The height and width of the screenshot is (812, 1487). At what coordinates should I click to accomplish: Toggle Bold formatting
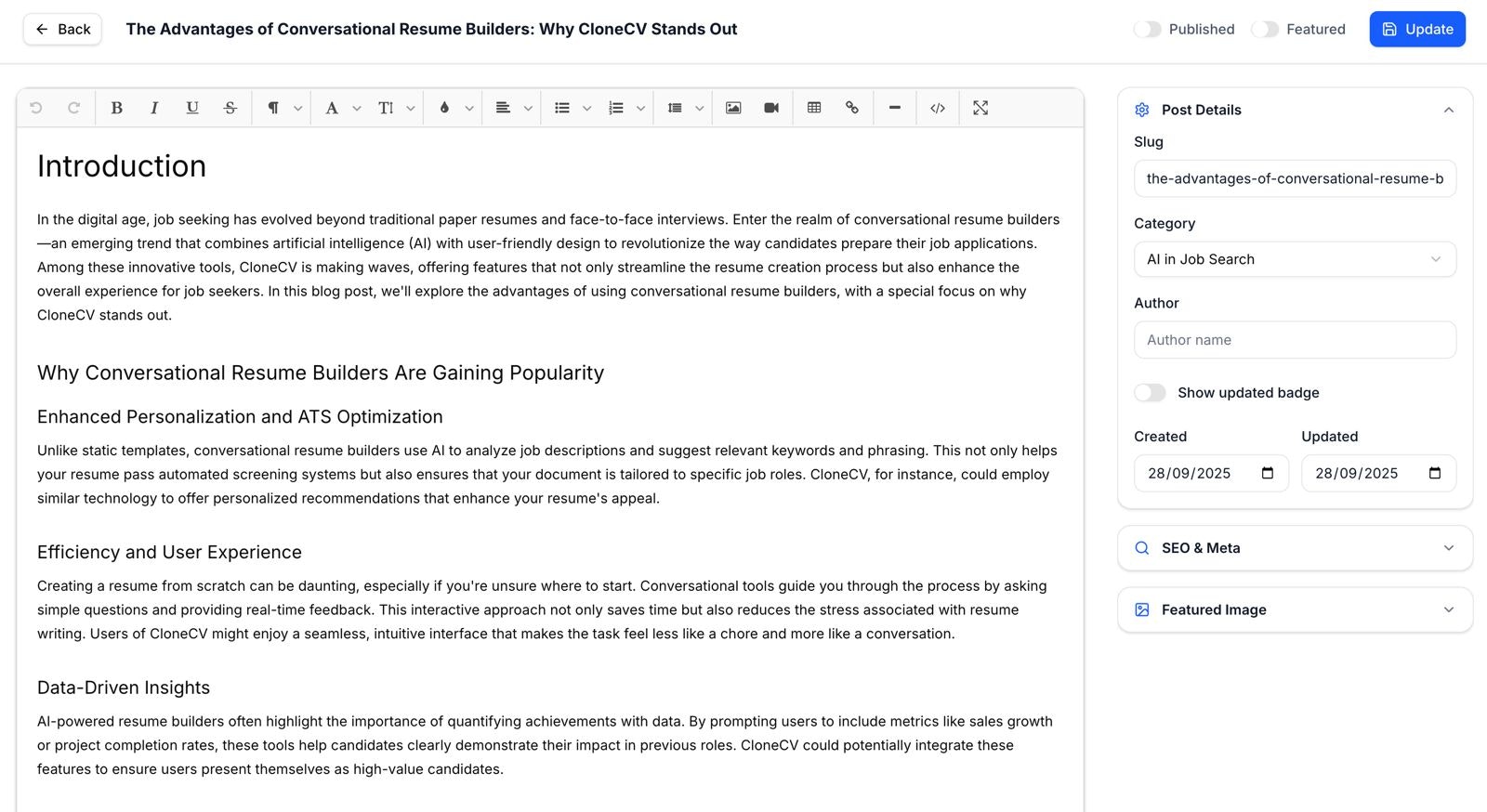coord(116,108)
